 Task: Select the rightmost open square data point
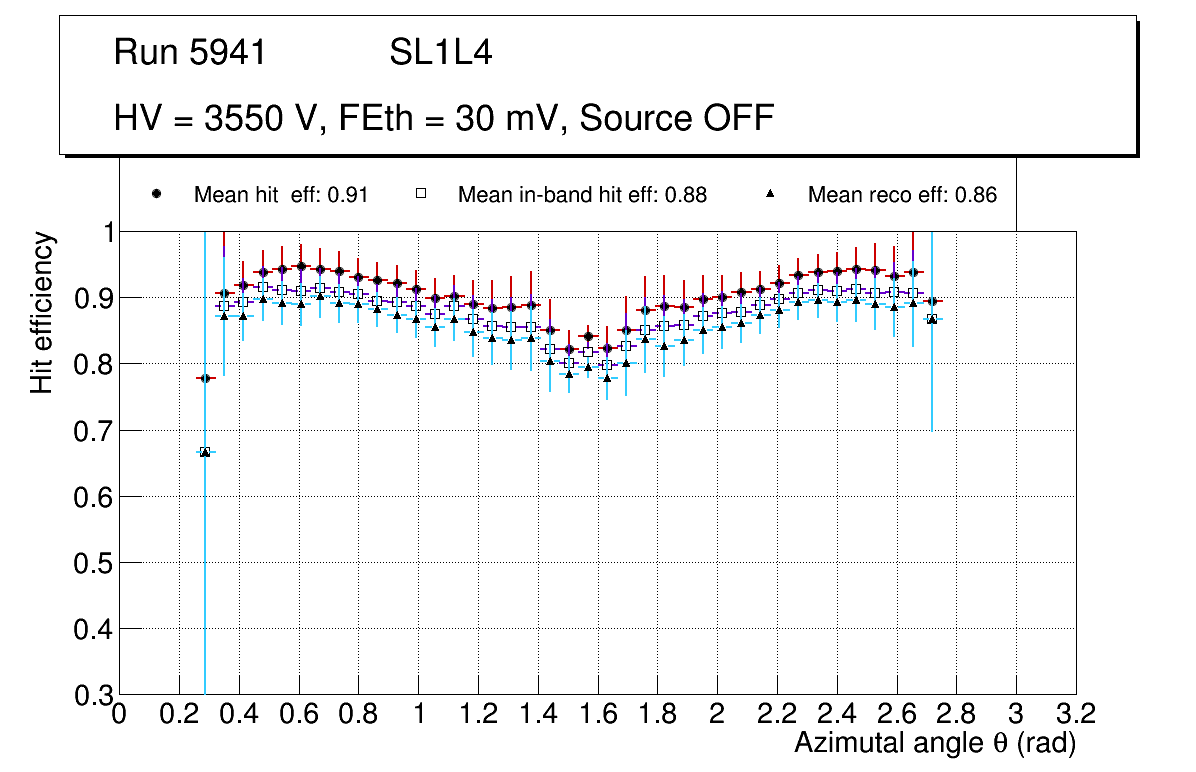932,319
